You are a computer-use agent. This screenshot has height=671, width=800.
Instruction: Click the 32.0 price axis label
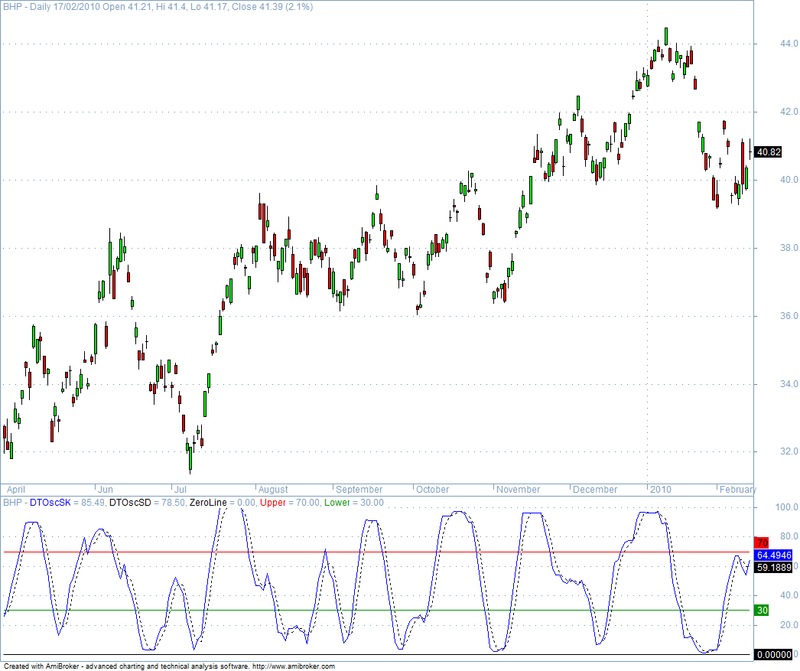point(789,452)
